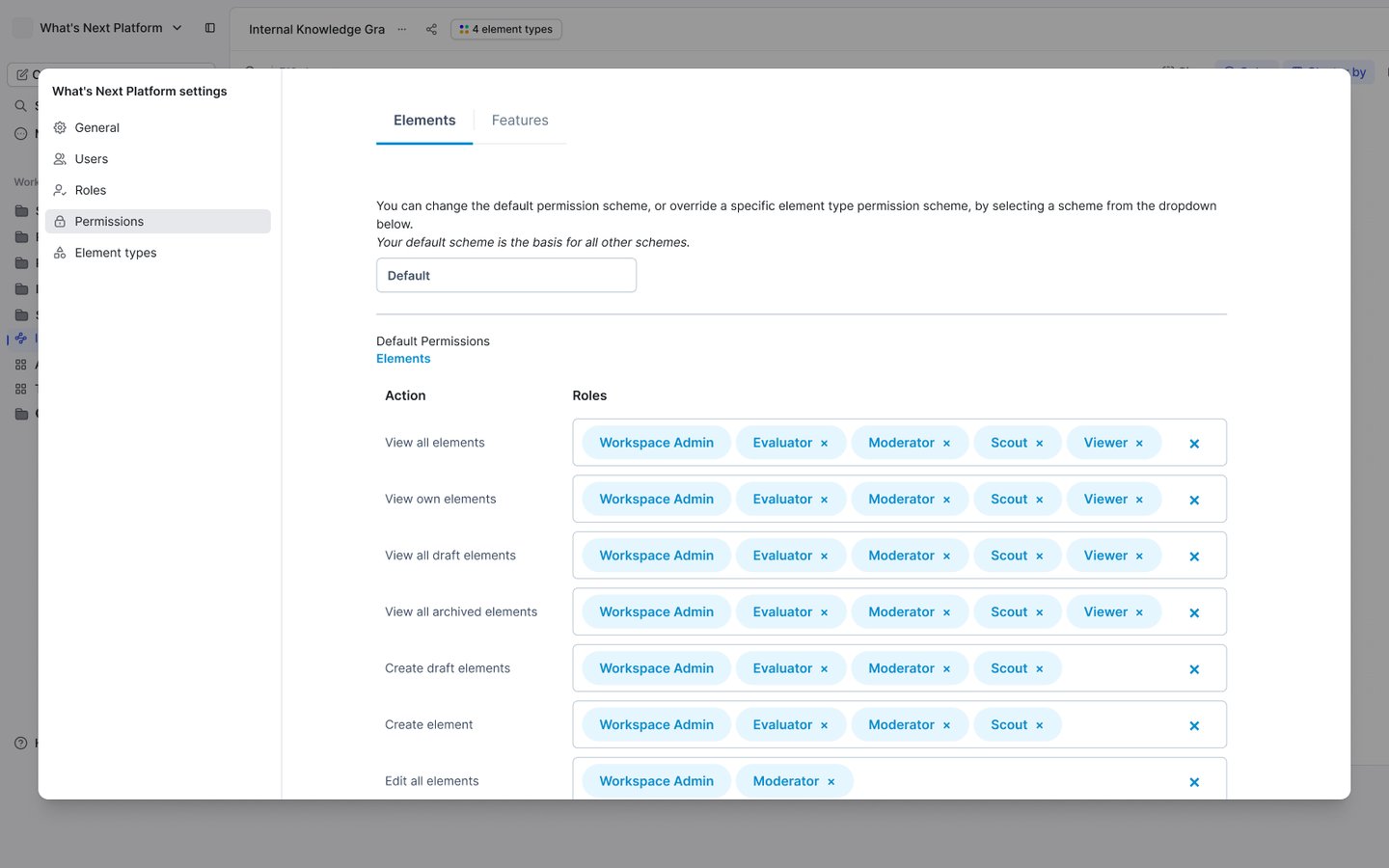Remove Evaluator from View own elements
Screen dimensions: 1389x868
(x=825, y=500)
